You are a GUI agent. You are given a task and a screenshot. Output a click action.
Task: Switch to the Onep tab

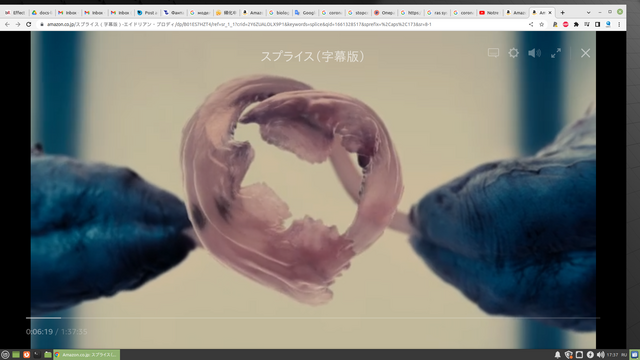tap(384, 13)
